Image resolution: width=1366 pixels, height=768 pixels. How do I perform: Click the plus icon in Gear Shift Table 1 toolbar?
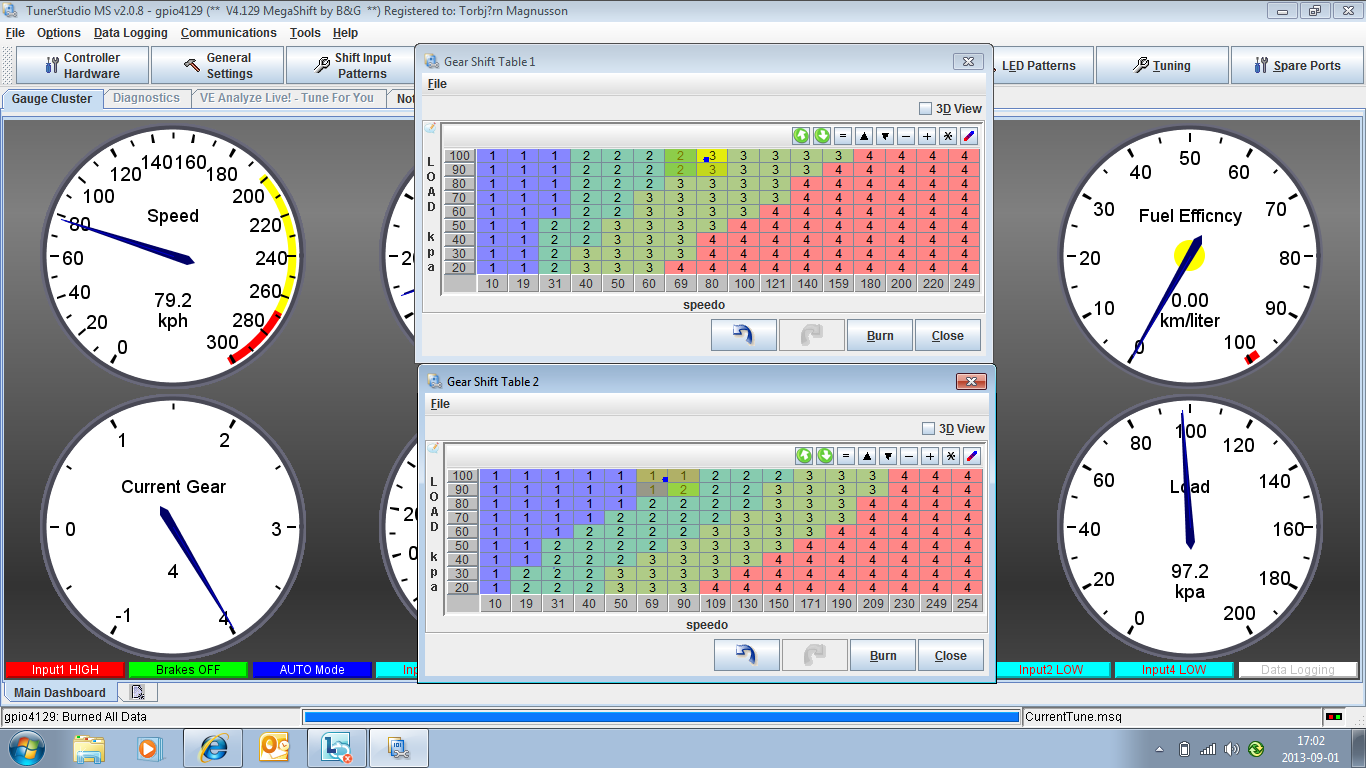tap(927, 136)
